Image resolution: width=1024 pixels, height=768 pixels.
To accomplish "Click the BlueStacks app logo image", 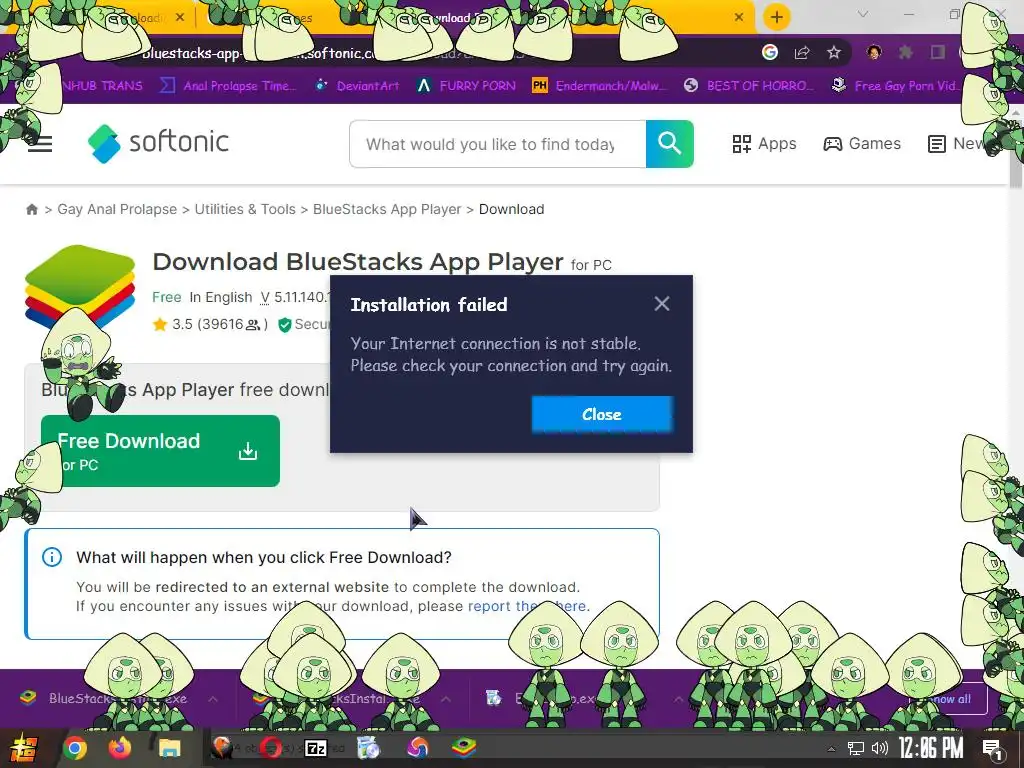I will (x=80, y=285).
